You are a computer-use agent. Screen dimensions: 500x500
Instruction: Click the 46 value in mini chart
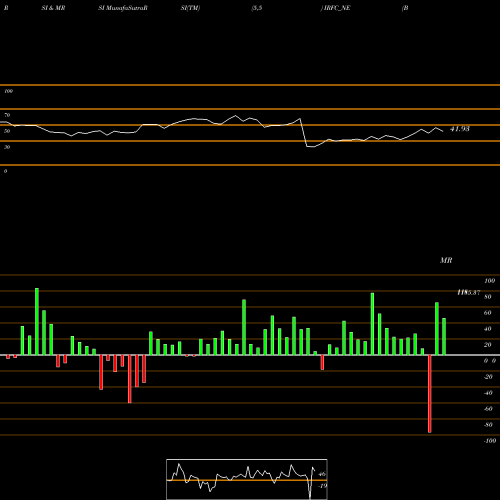pos(322,474)
